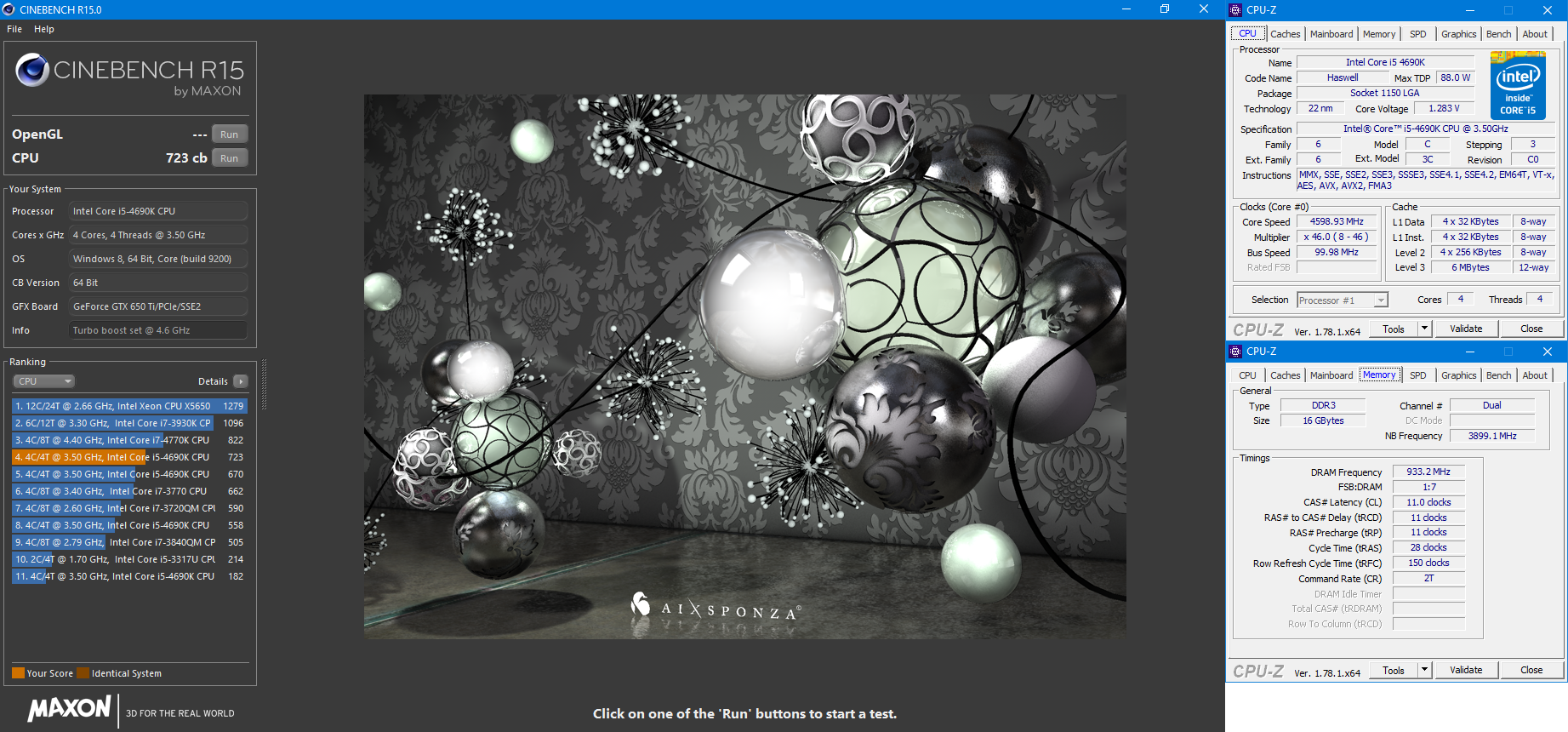Run the CPU benchmark
This screenshot has width=1568, height=732.
(230, 158)
